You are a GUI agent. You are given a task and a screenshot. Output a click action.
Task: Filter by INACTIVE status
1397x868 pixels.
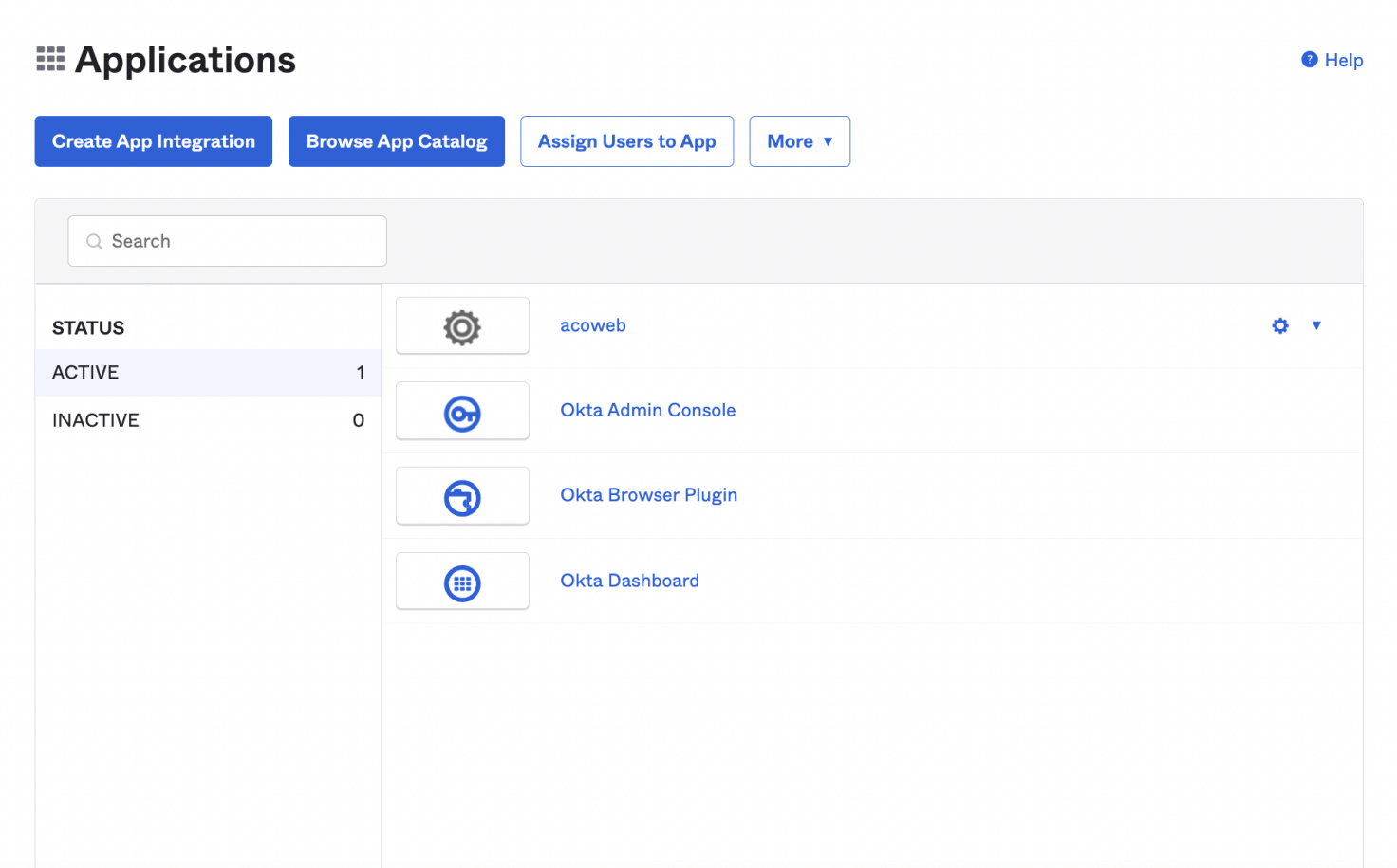(208, 420)
